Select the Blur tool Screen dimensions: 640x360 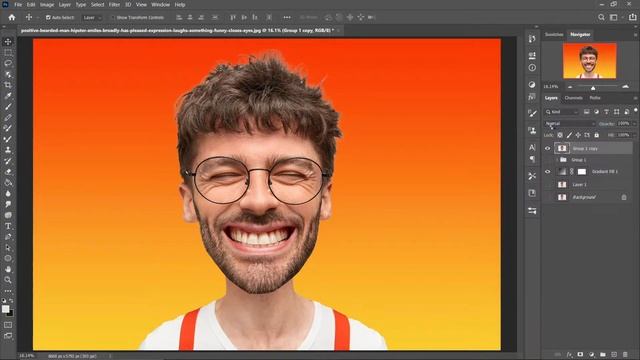[x=8, y=193]
